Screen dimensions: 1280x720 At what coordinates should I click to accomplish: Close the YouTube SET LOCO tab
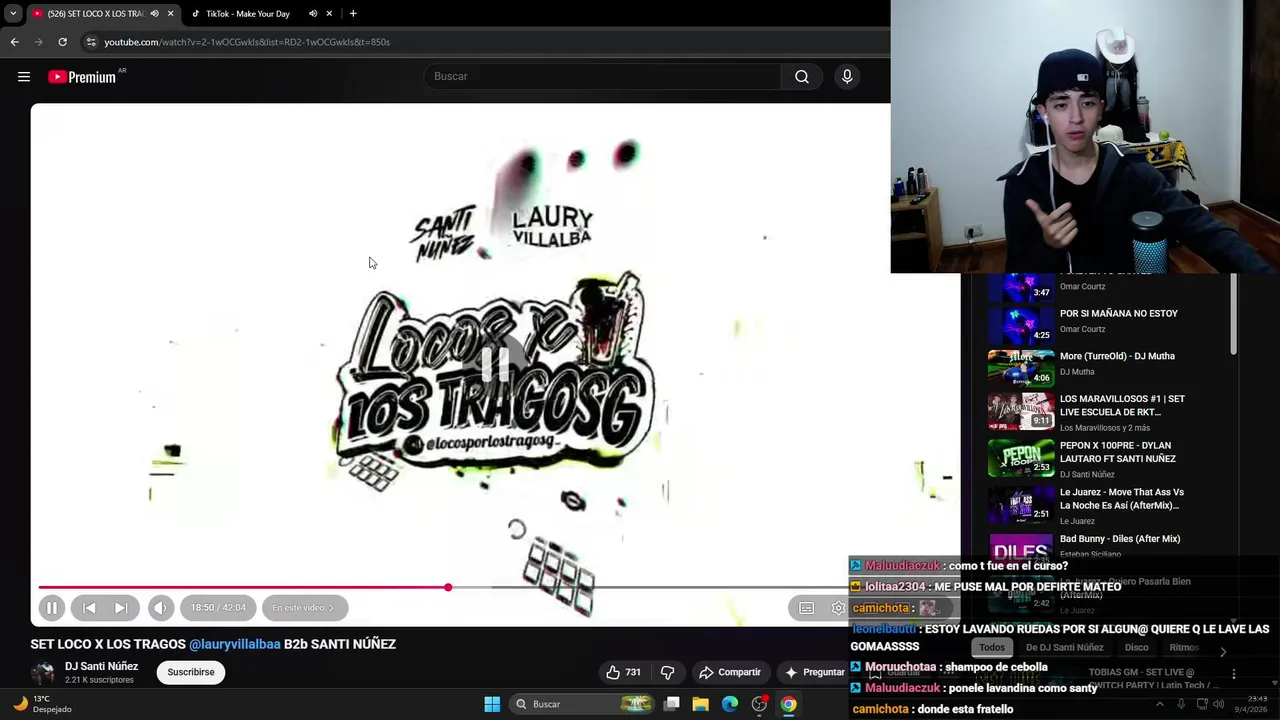click(x=170, y=14)
